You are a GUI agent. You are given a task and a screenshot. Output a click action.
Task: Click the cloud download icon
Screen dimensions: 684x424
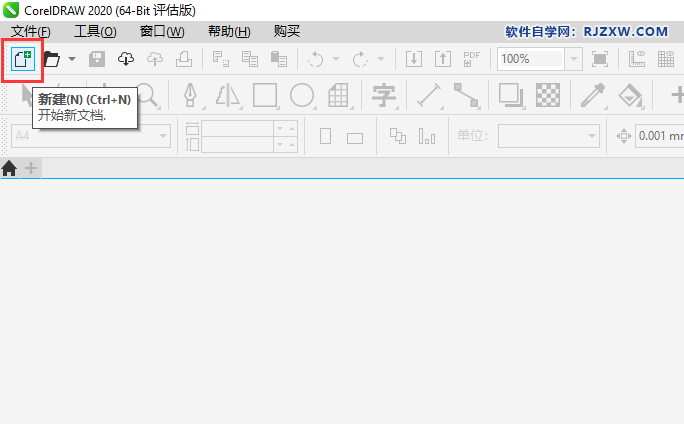pyautogui.click(x=126, y=59)
